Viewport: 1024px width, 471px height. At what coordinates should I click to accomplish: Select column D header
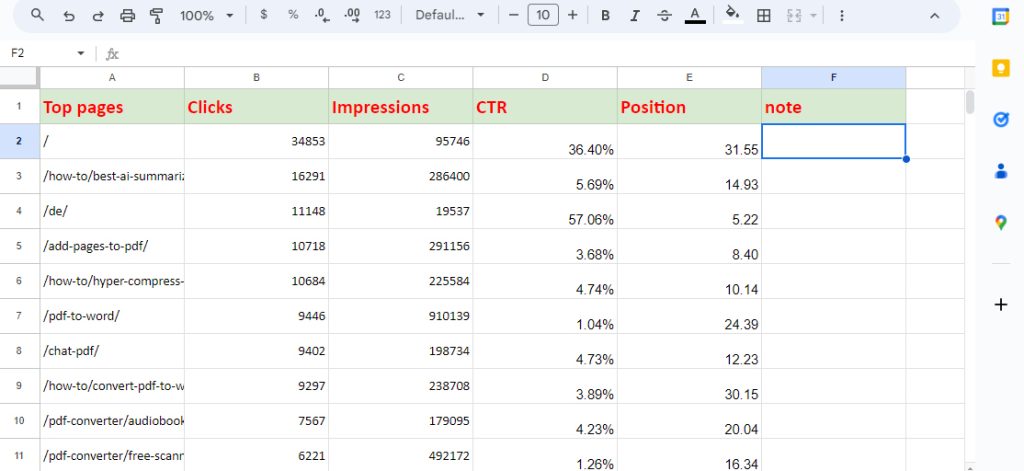click(x=545, y=77)
